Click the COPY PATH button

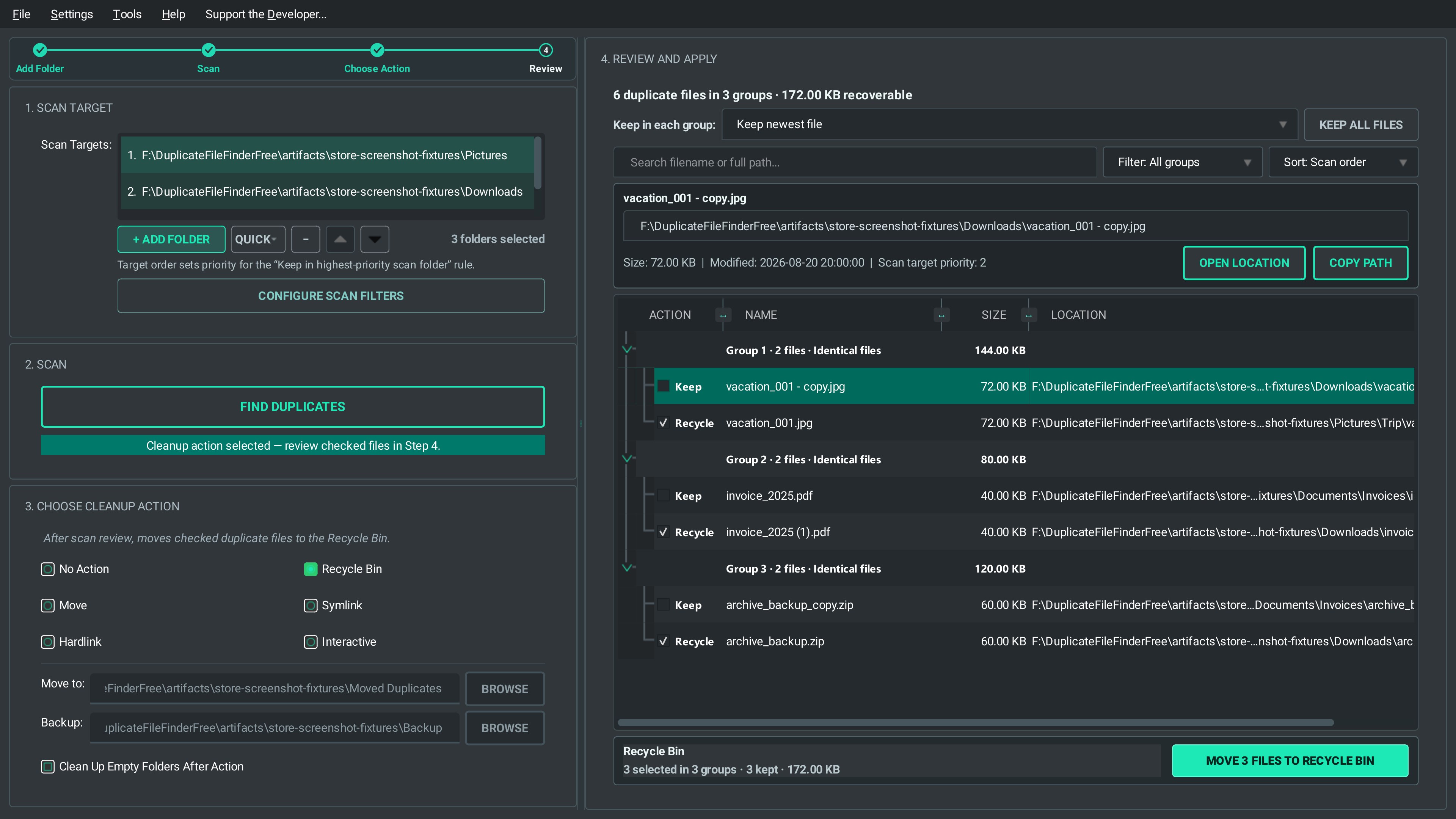tap(1360, 263)
